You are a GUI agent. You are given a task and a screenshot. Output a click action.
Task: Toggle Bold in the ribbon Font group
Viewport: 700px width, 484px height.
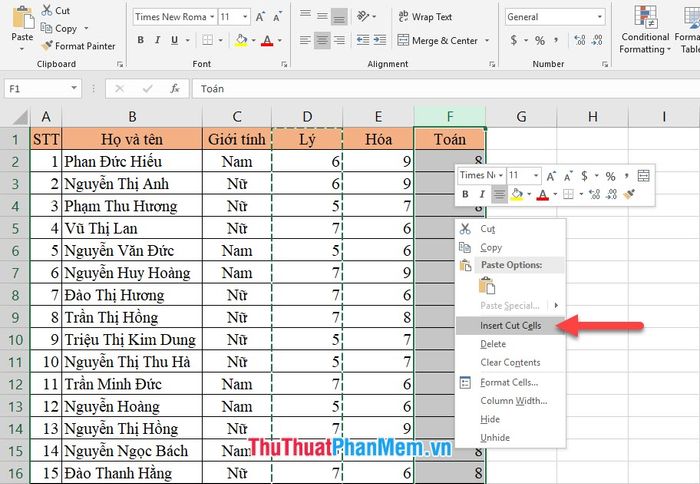[141, 40]
